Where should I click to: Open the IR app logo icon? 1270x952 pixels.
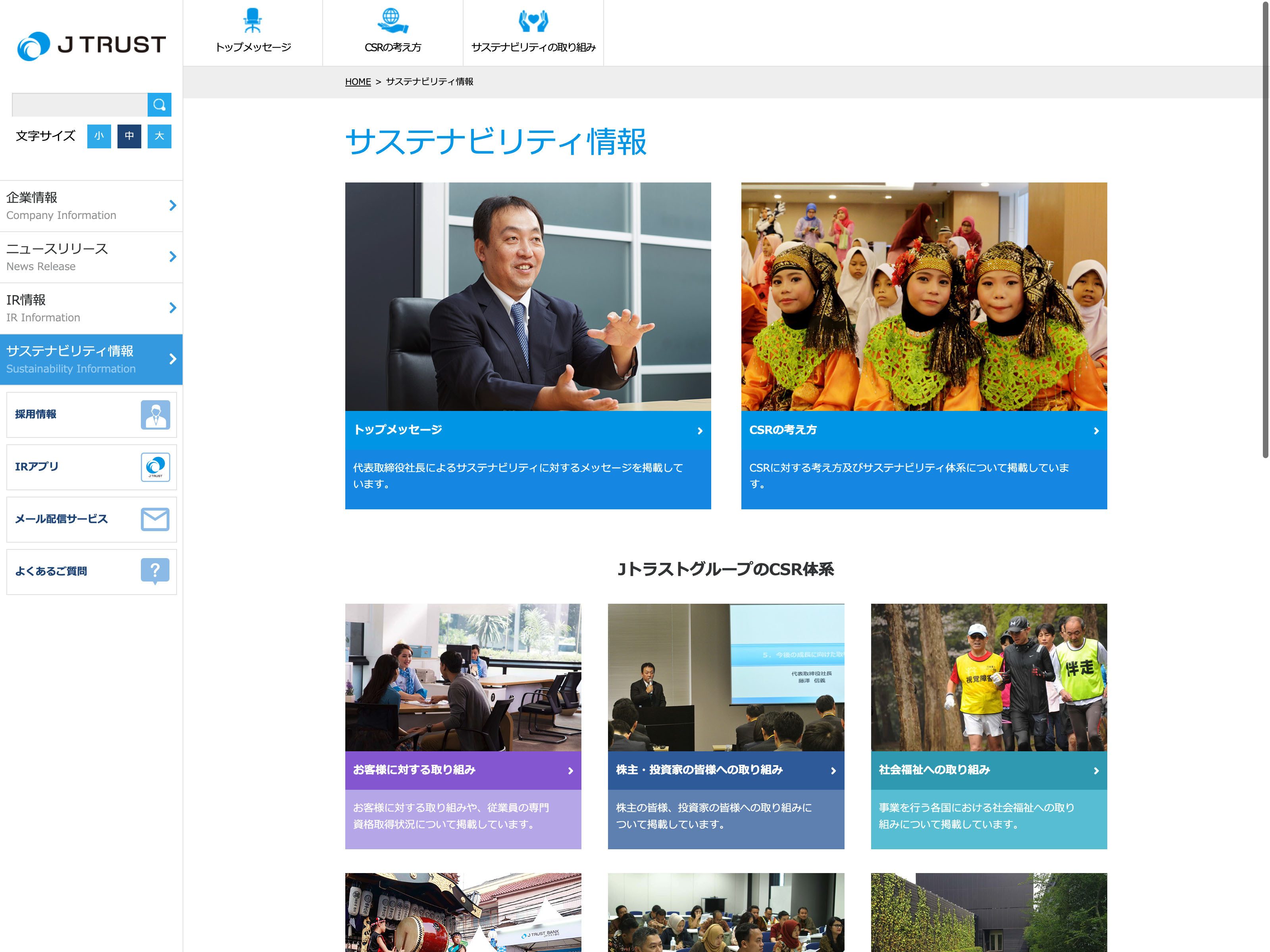click(155, 466)
